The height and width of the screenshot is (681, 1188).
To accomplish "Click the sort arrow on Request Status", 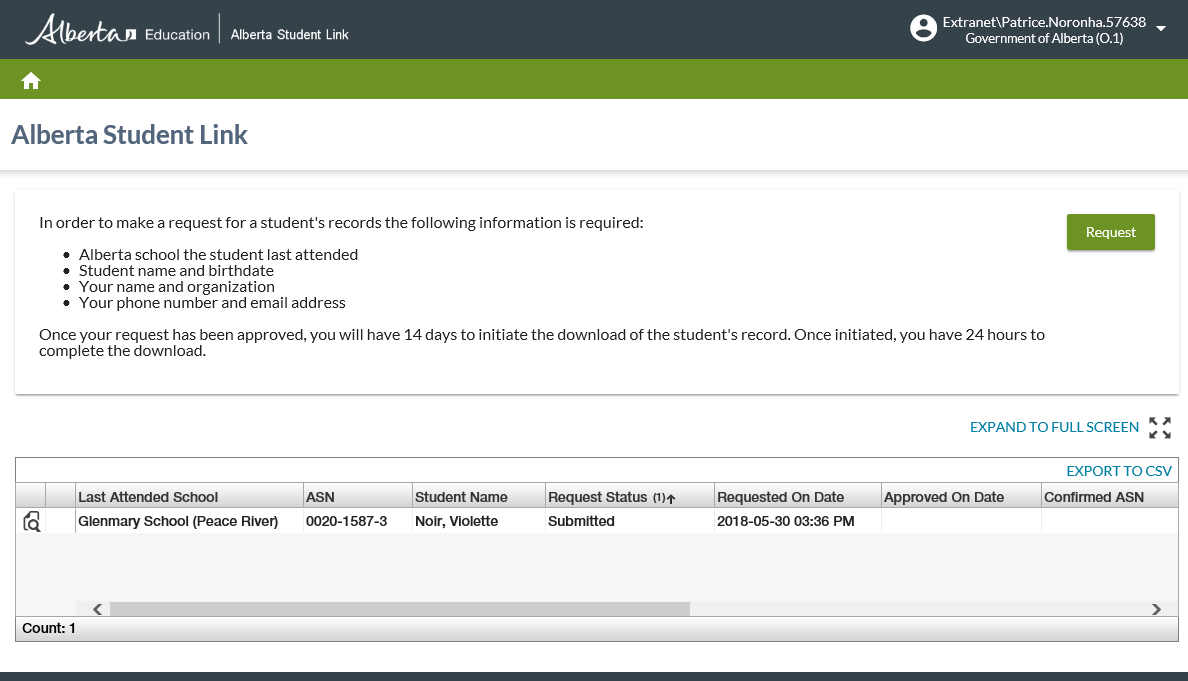I will (671, 498).
